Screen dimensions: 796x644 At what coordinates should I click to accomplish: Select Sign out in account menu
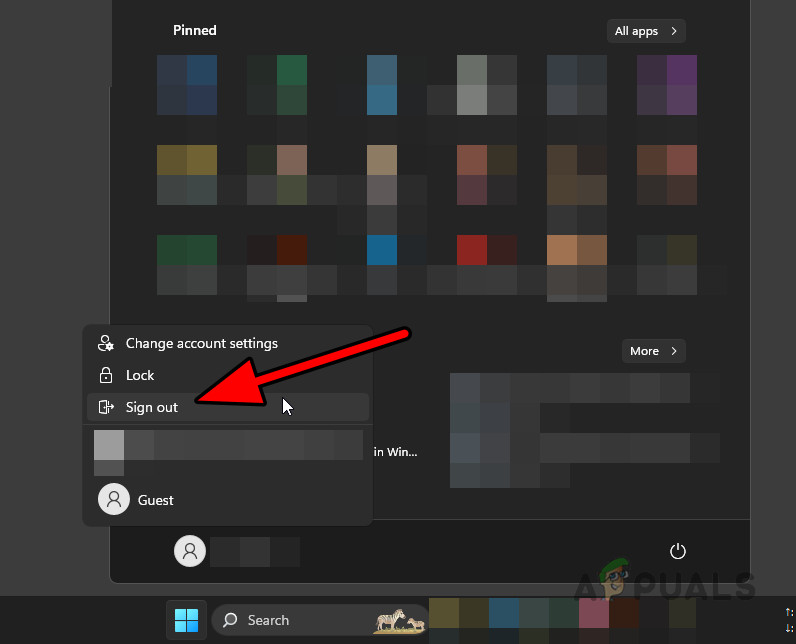pyautogui.click(x=228, y=407)
